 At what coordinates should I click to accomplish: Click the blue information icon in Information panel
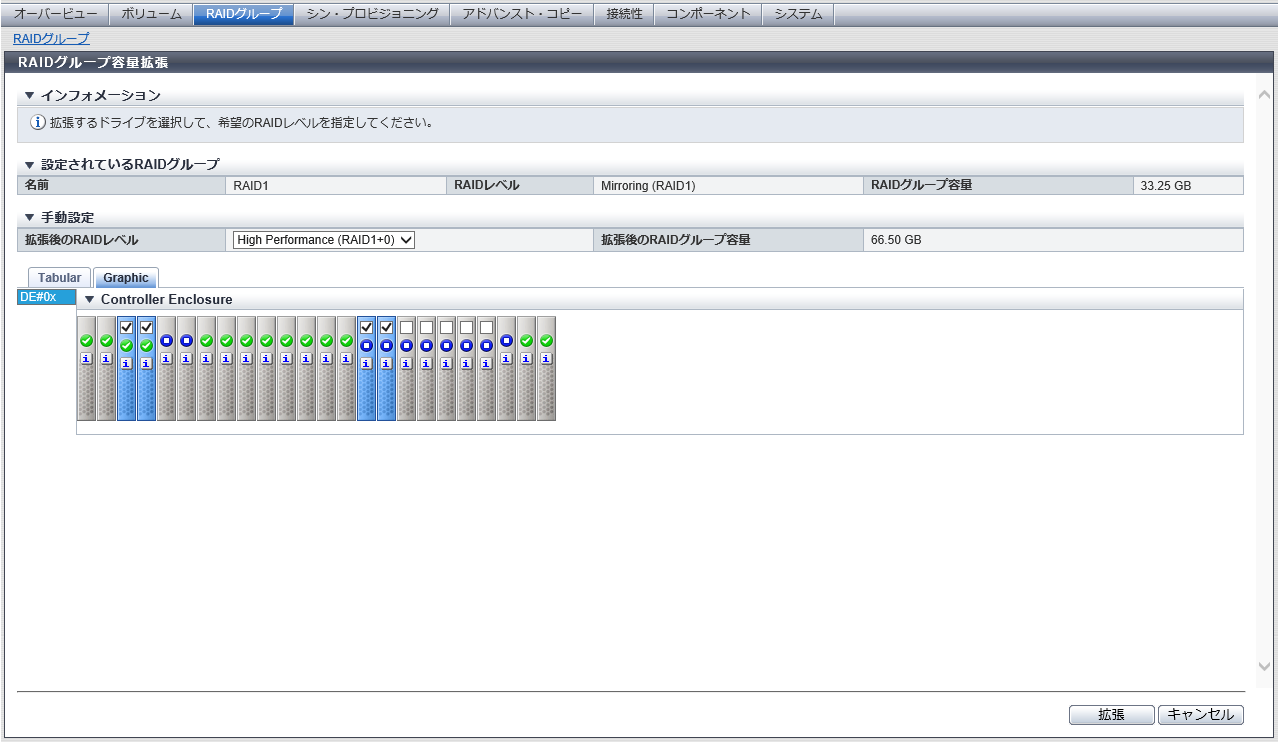(38, 123)
